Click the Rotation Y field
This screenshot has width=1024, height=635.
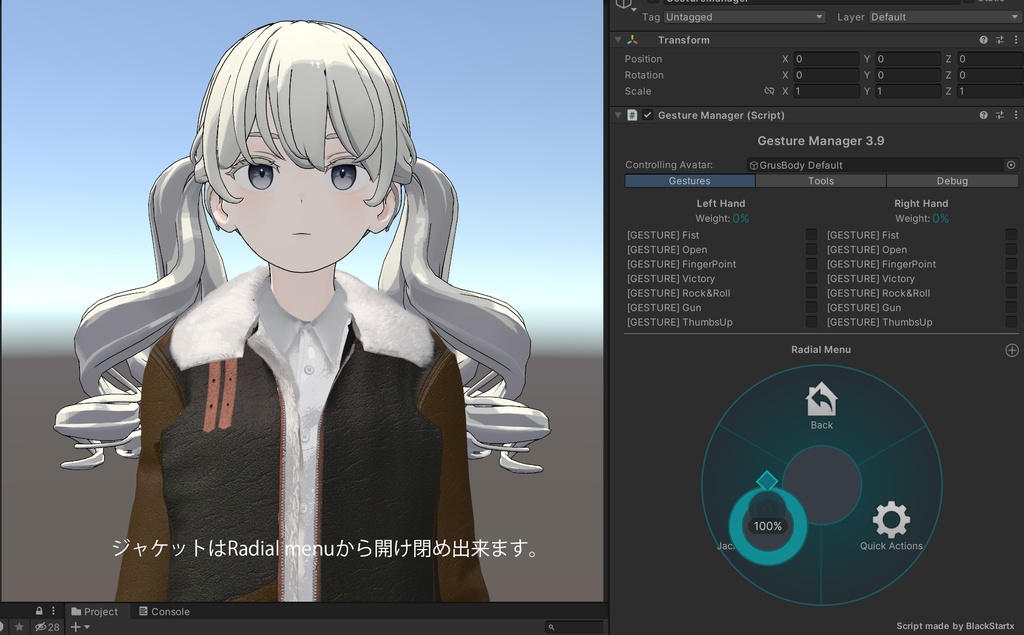pos(908,75)
